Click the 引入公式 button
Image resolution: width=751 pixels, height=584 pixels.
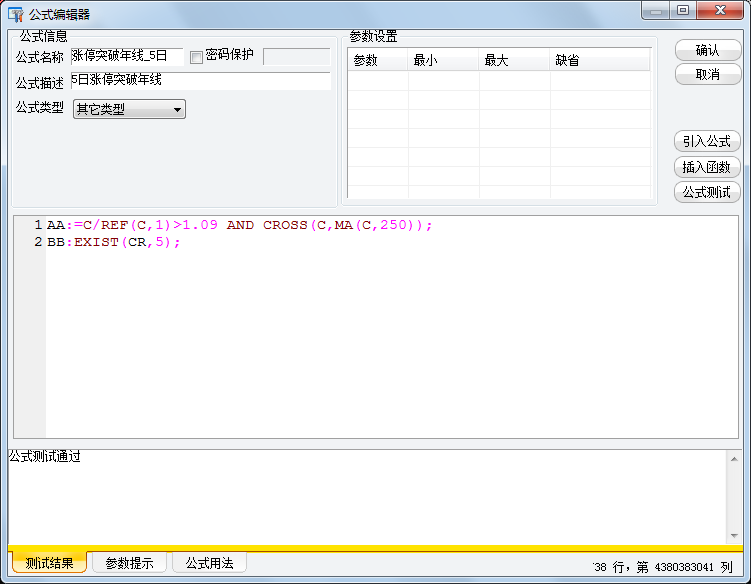[x=707, y=141]
